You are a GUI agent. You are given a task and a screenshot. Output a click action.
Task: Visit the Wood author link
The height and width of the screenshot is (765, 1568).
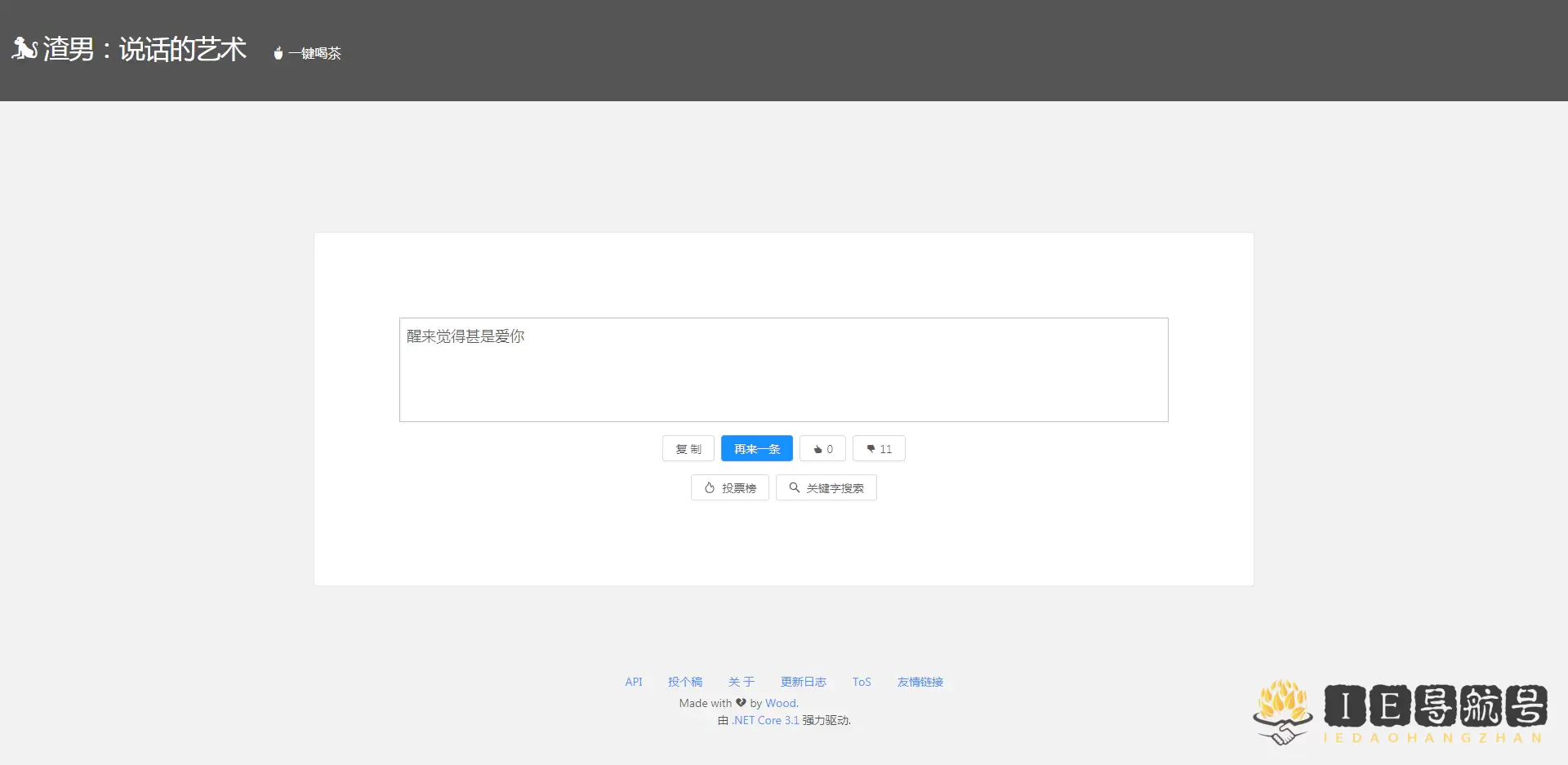click(x=781, y=703)
